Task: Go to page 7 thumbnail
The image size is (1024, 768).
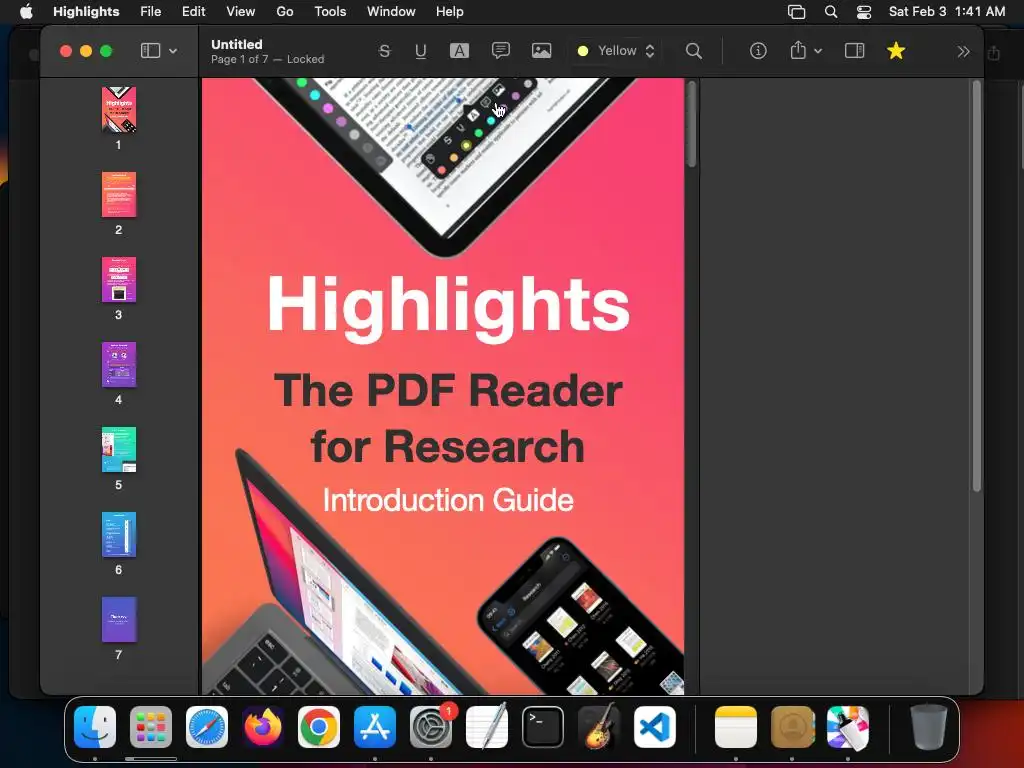Action: click(119, 619)
